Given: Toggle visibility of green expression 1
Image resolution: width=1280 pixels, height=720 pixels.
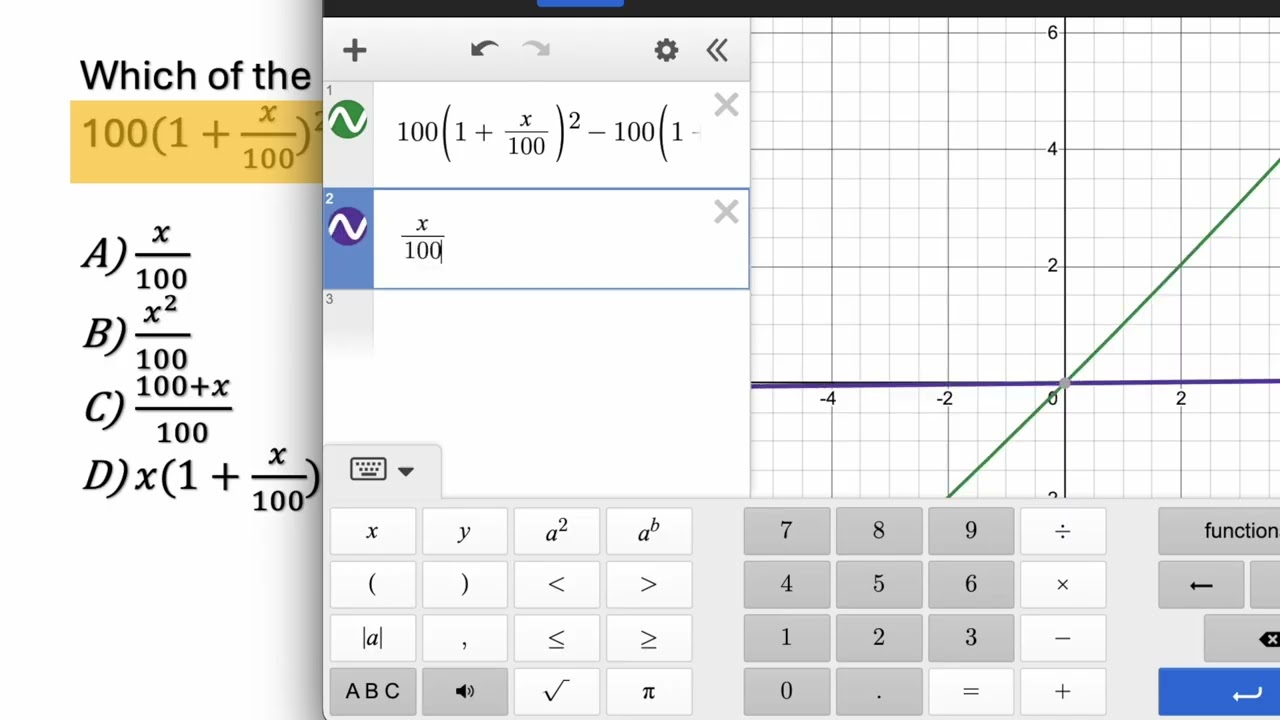Looking at the screenshot, I should [x=348, y=121].
